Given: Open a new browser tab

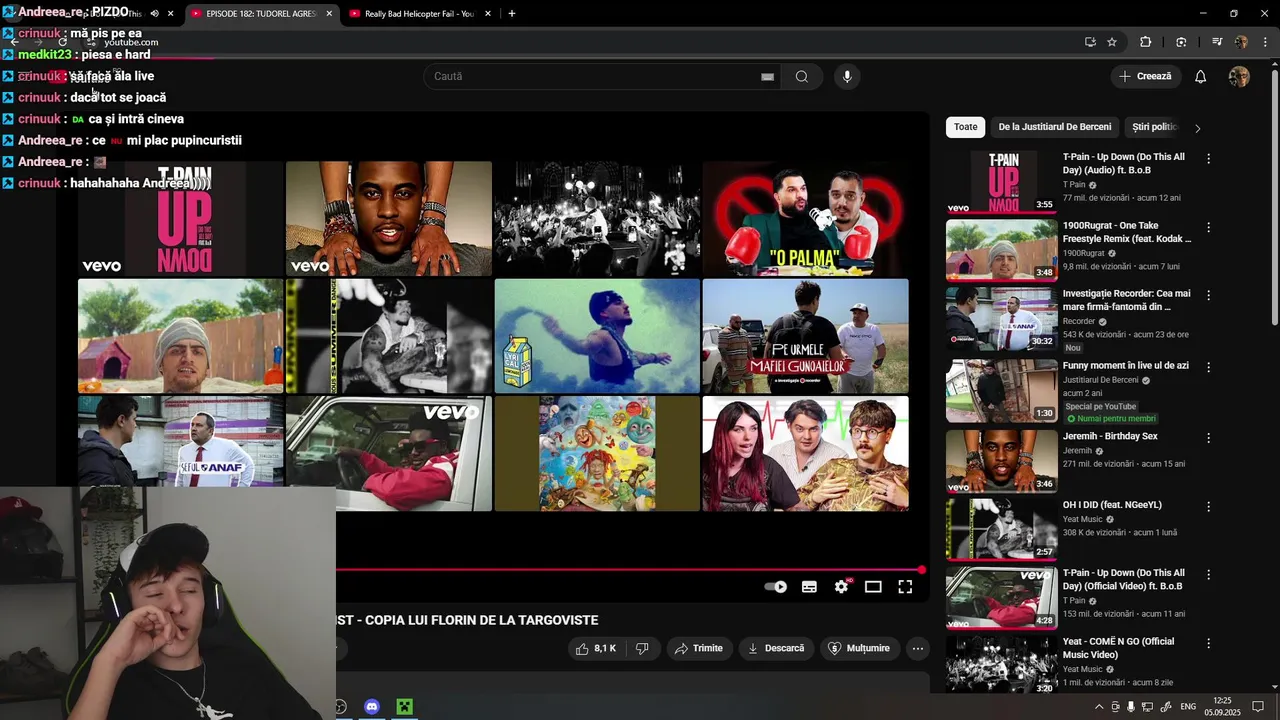Looking at the screenshot, I should [512, 14].
